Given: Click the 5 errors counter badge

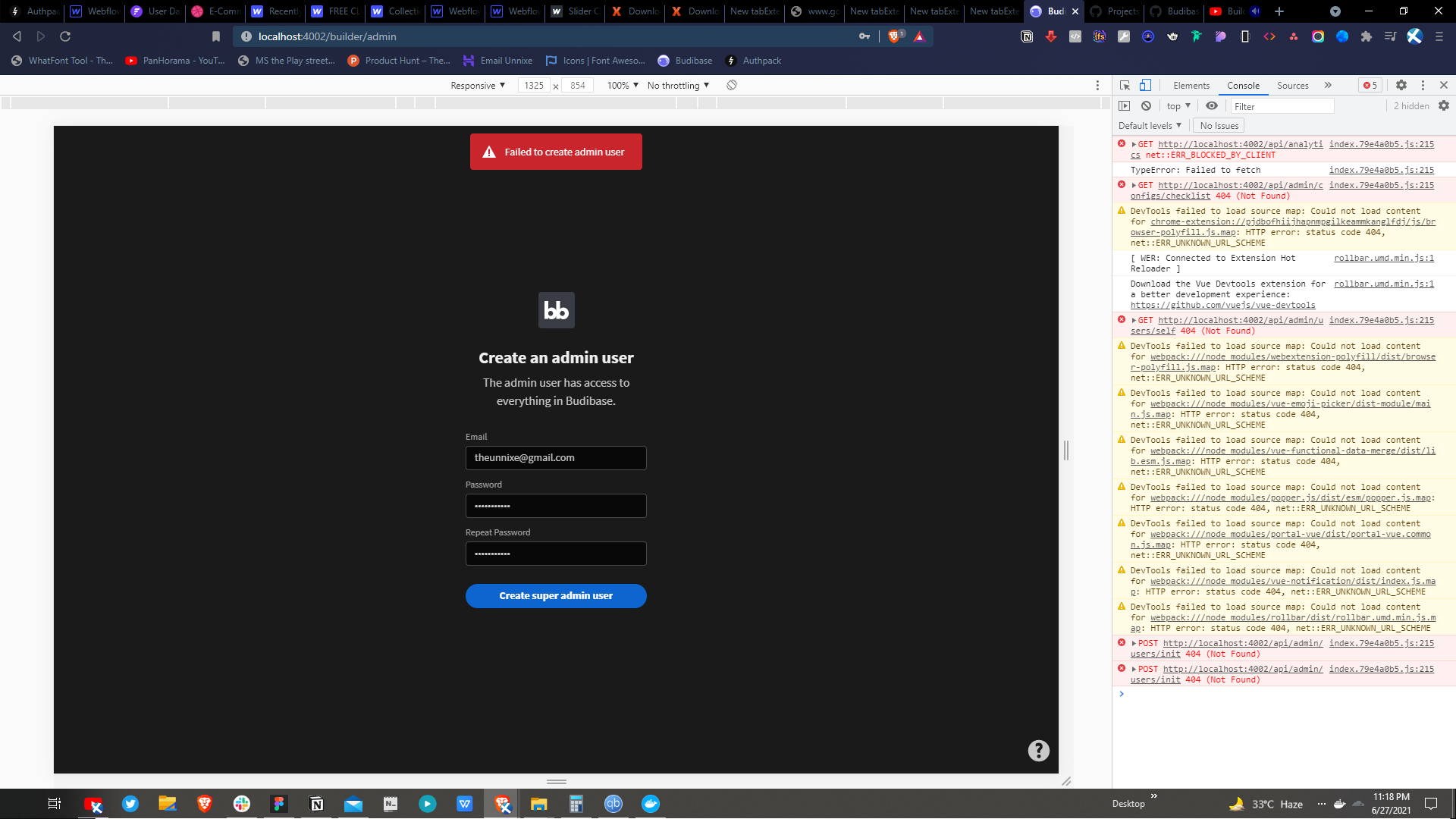Looking at the screenshot, I should point(1370,85).
